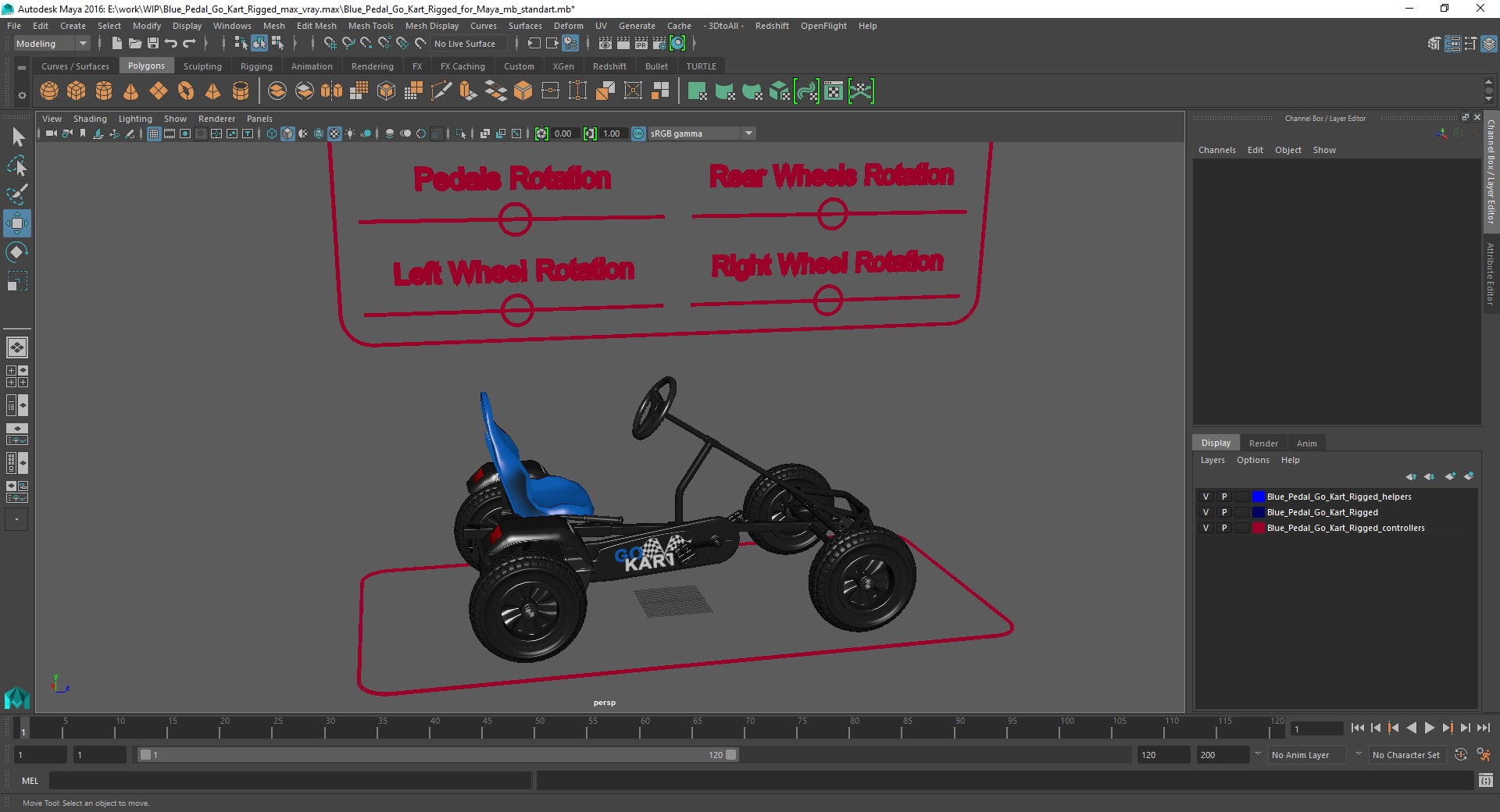Create polygon cone from shelf

(x=131, y=91)
